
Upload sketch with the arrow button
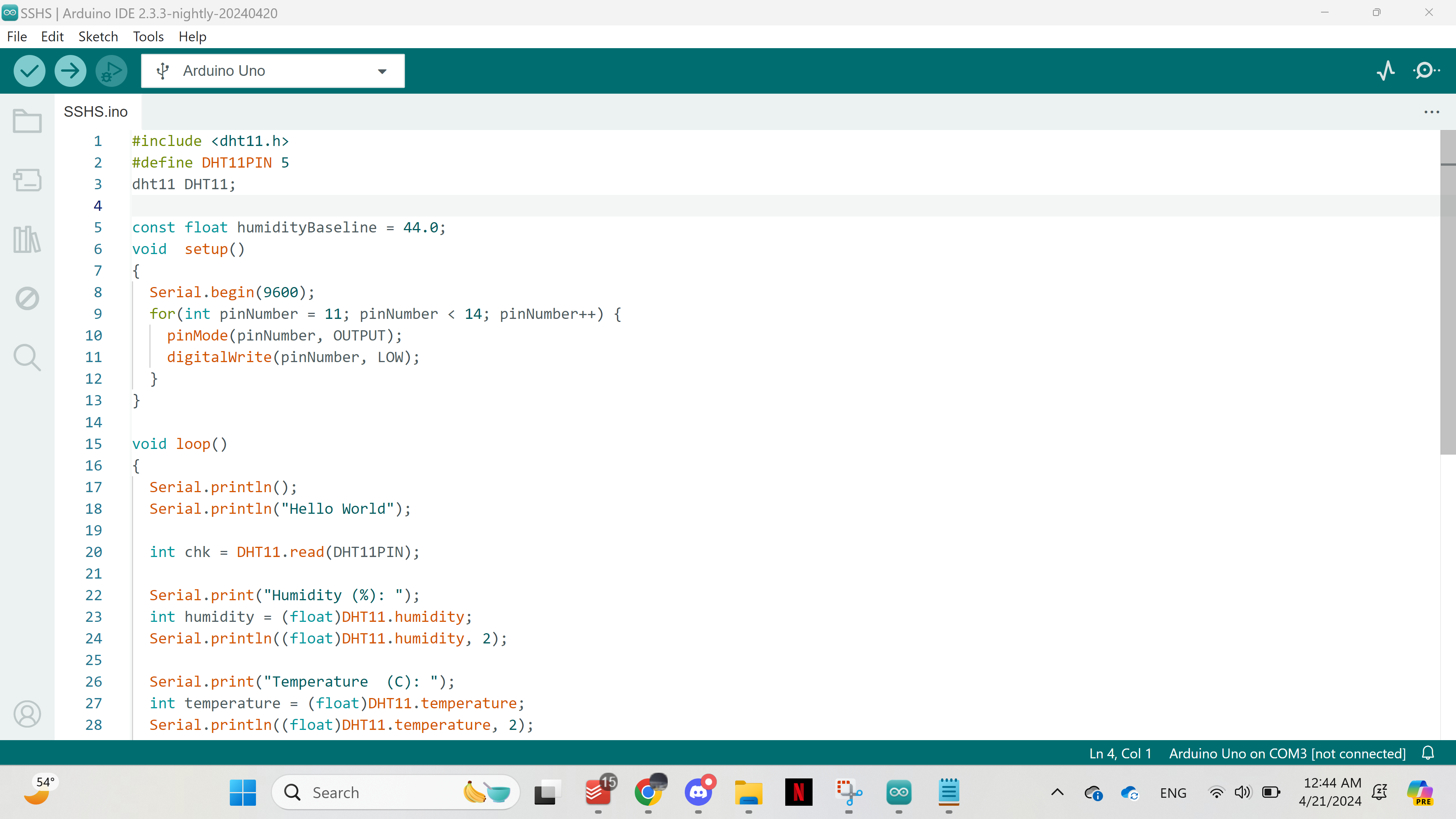70,71
